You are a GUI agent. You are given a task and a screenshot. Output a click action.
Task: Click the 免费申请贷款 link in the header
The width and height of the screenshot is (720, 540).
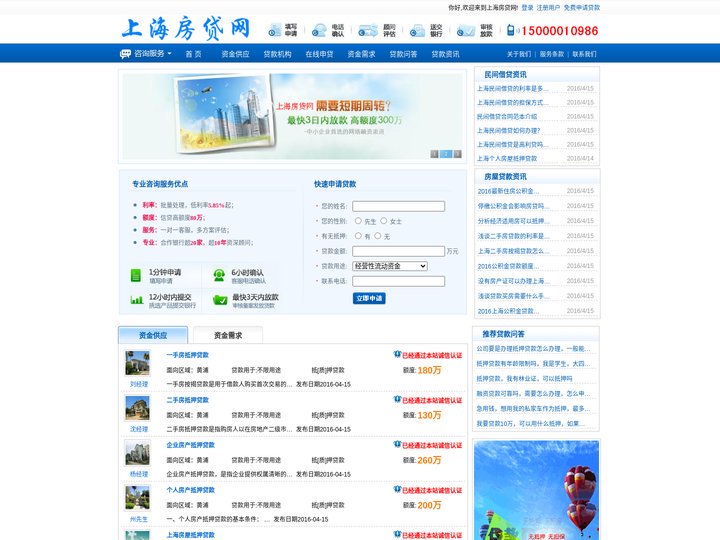[x=582, y=8]
